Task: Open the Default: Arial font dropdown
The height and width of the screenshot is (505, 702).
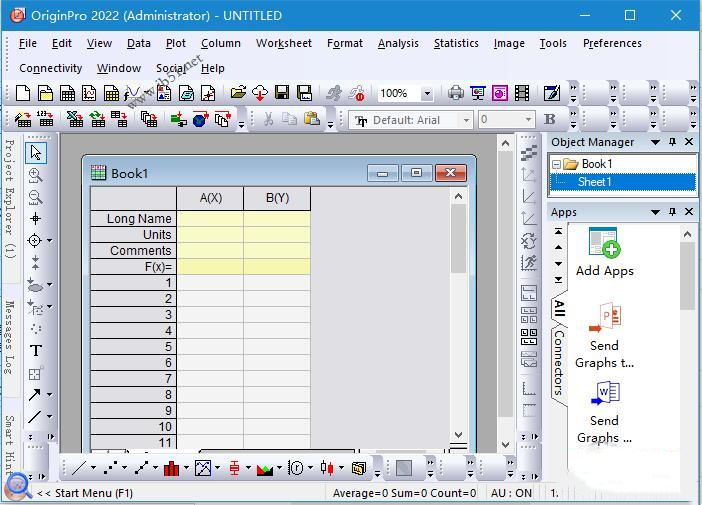Action: [x=466, y=120]
